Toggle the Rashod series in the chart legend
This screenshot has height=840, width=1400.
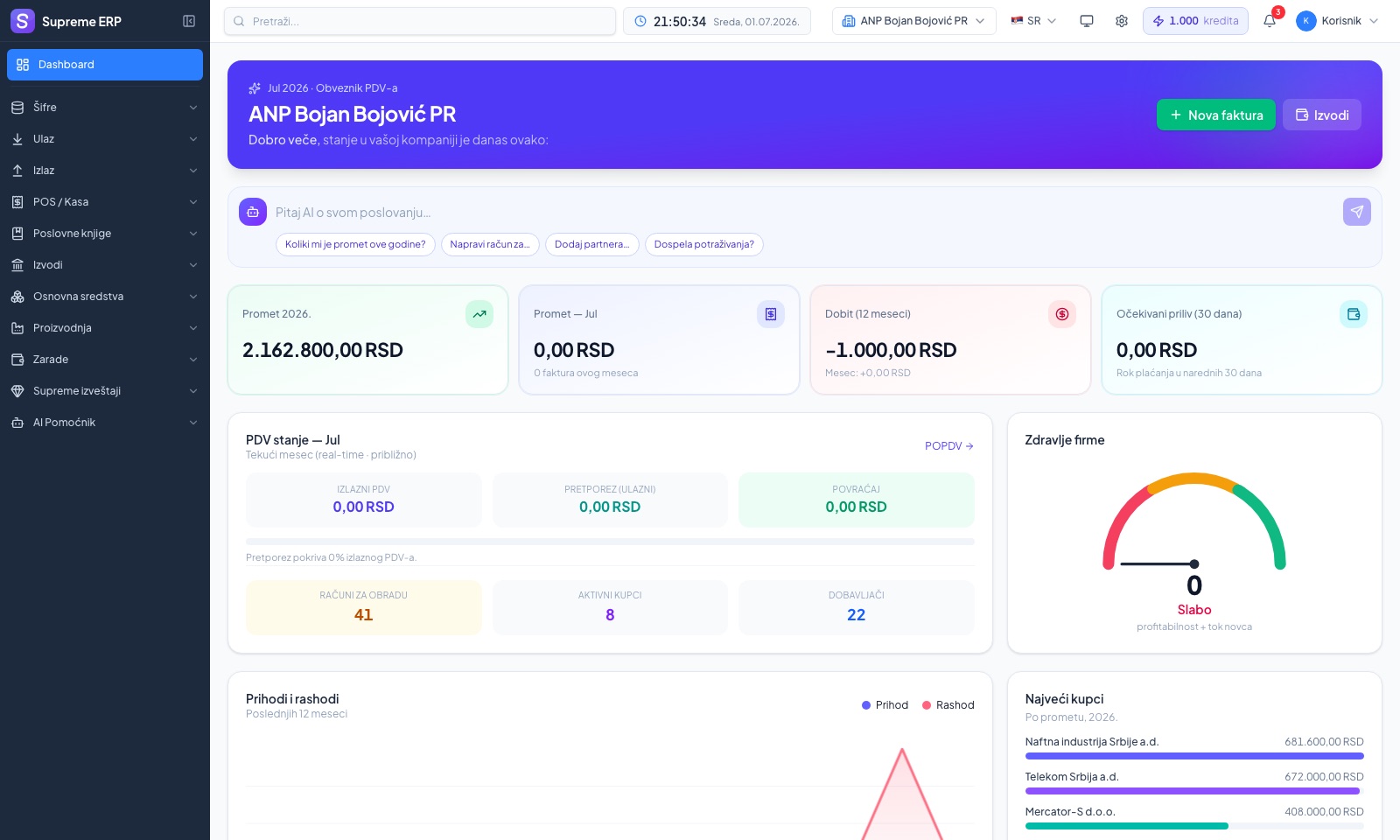[948, 705]
